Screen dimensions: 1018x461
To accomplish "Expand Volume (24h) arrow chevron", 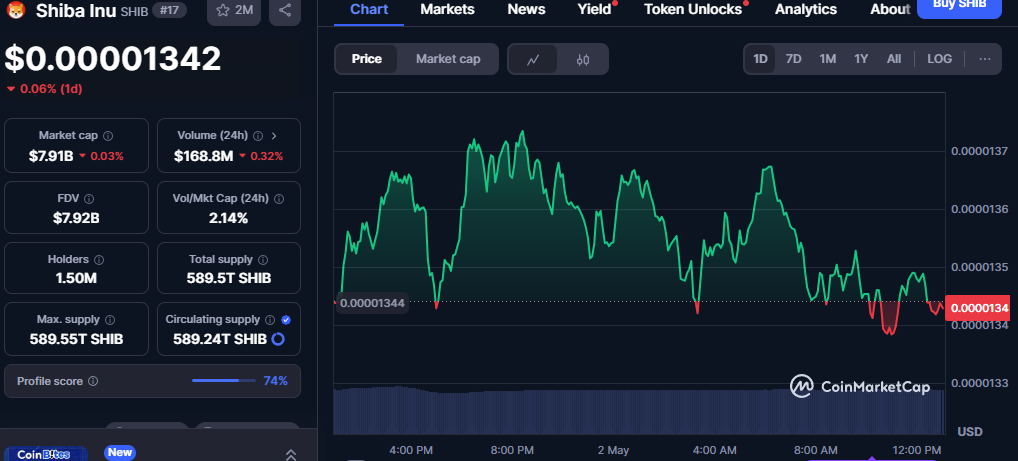I will 274,136.
